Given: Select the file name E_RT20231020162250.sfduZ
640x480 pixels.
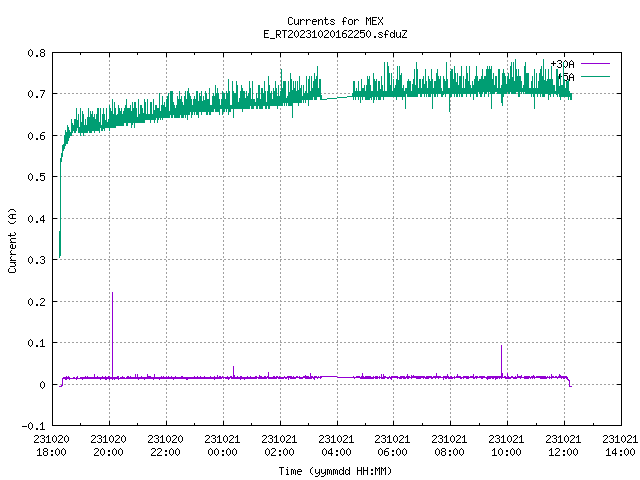Looking at the screenshot, I should [x=335, y=34].
